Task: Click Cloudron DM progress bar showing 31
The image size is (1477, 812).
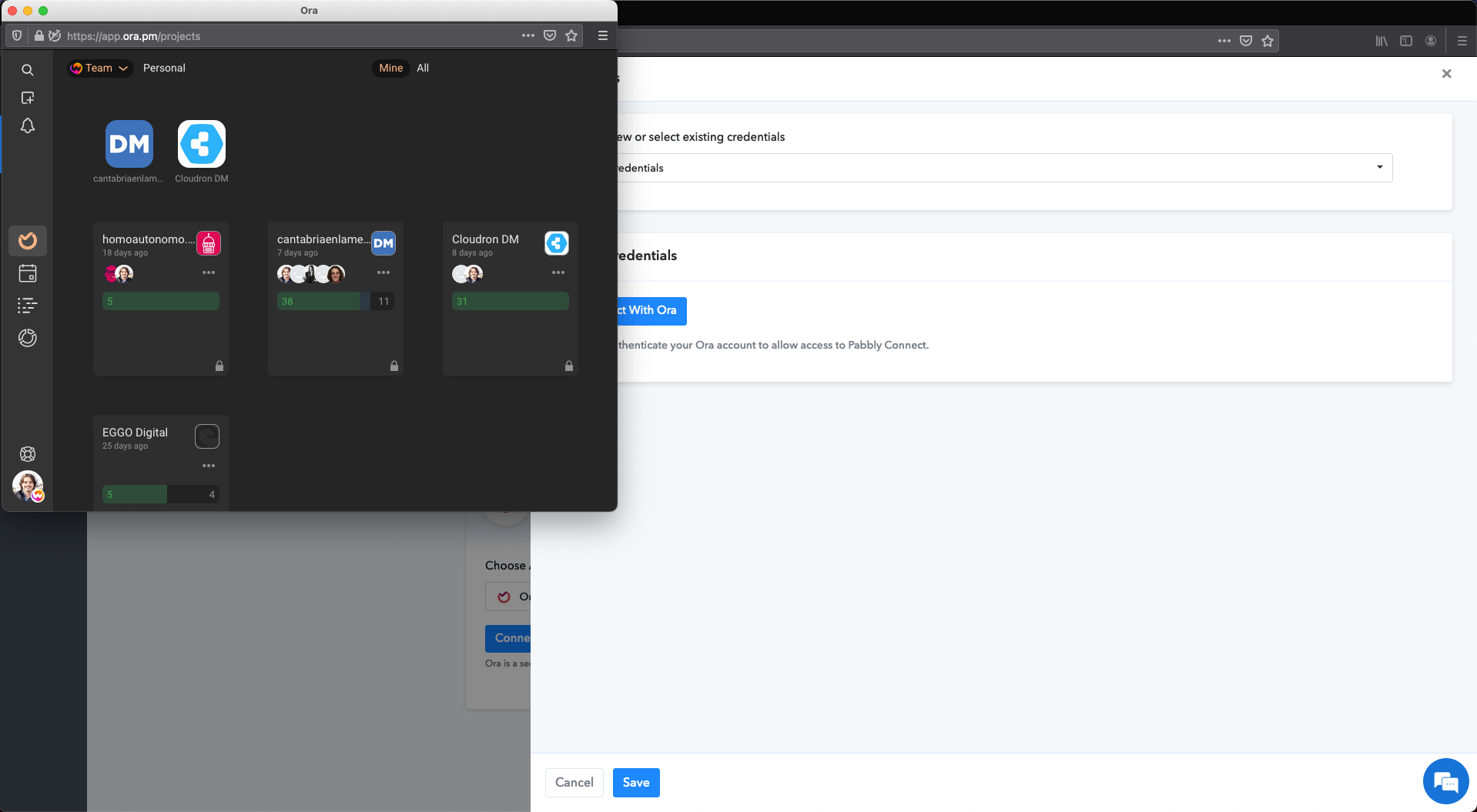Action: 511,301
